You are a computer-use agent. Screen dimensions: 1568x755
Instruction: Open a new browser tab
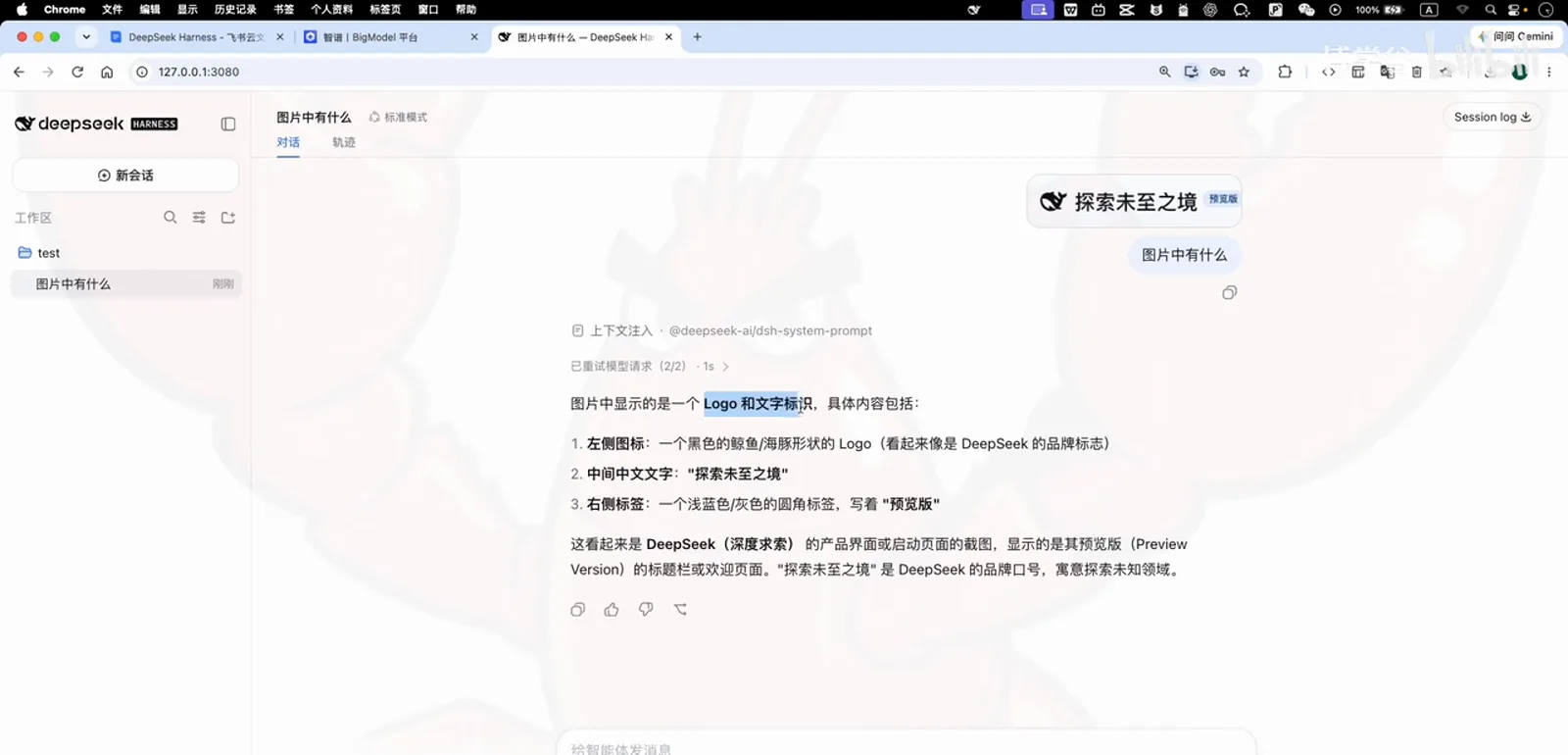697,37
